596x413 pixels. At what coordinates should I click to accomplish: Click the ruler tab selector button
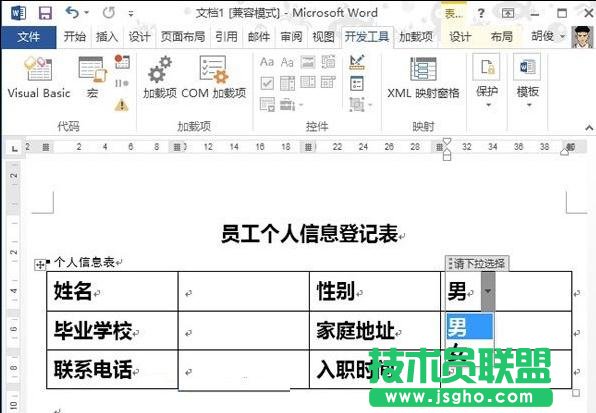(14, 148)
